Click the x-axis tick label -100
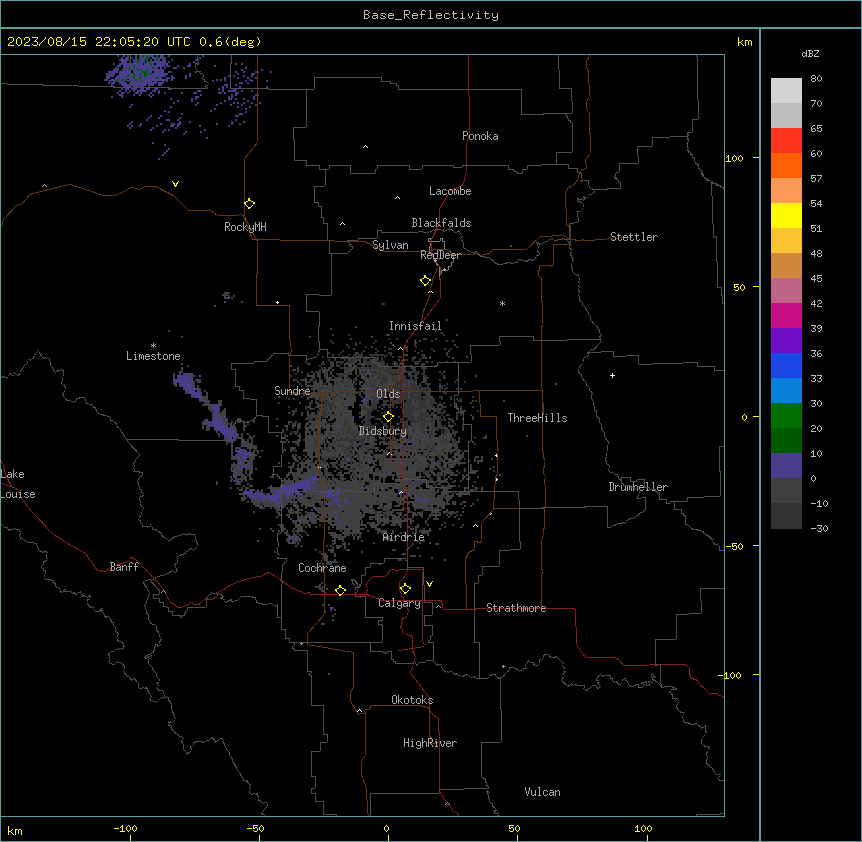This screenshot has height=842, width=862. point(125,828)
